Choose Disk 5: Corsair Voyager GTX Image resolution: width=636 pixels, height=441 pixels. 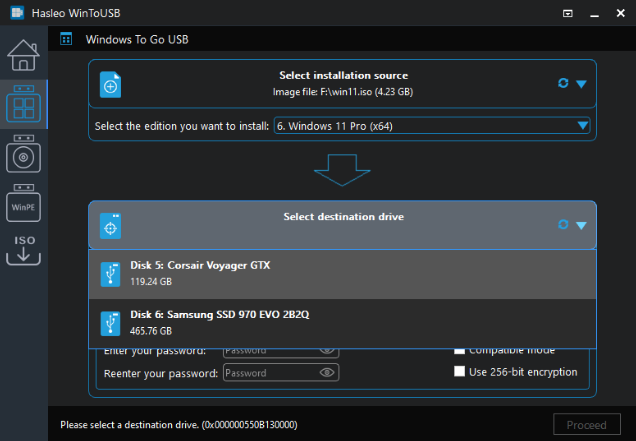coord(342,273)
